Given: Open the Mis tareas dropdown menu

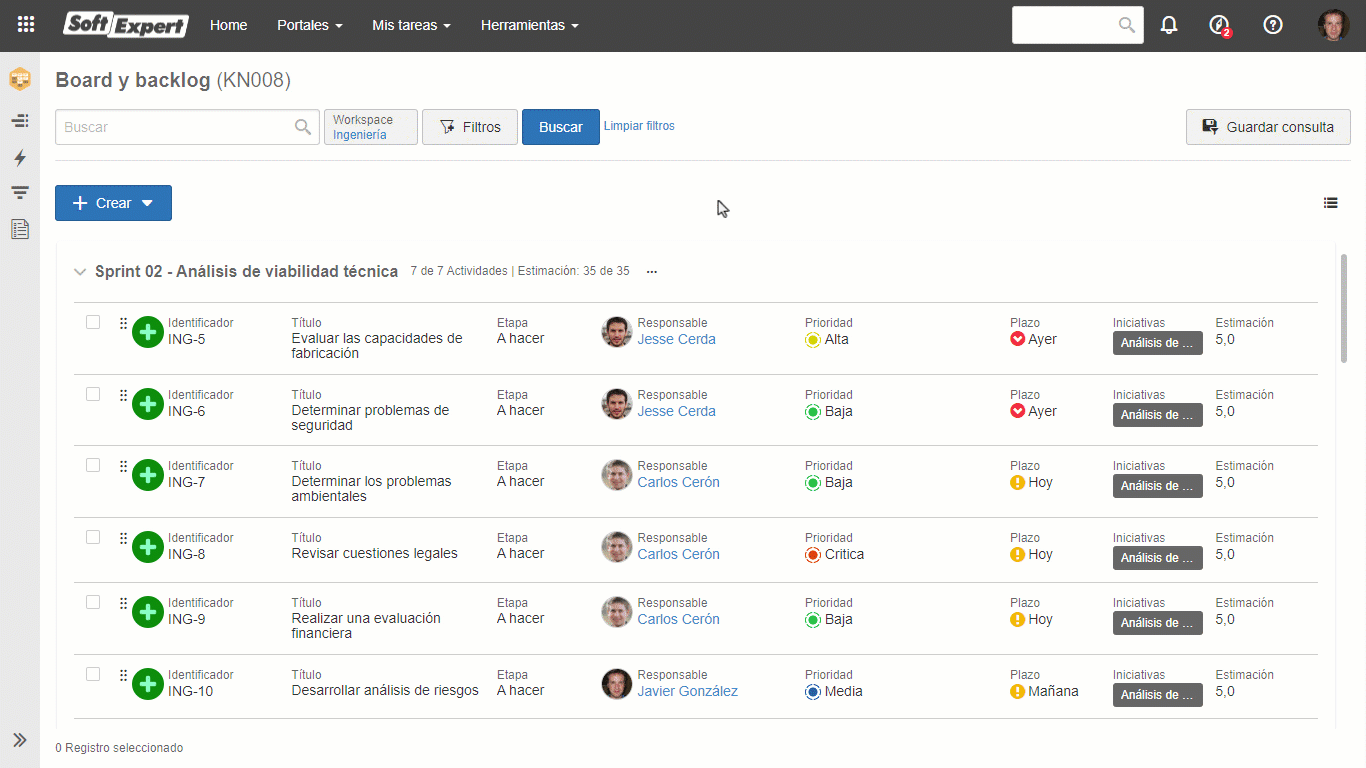Looking at the screenshot, I should click(411, 25).
